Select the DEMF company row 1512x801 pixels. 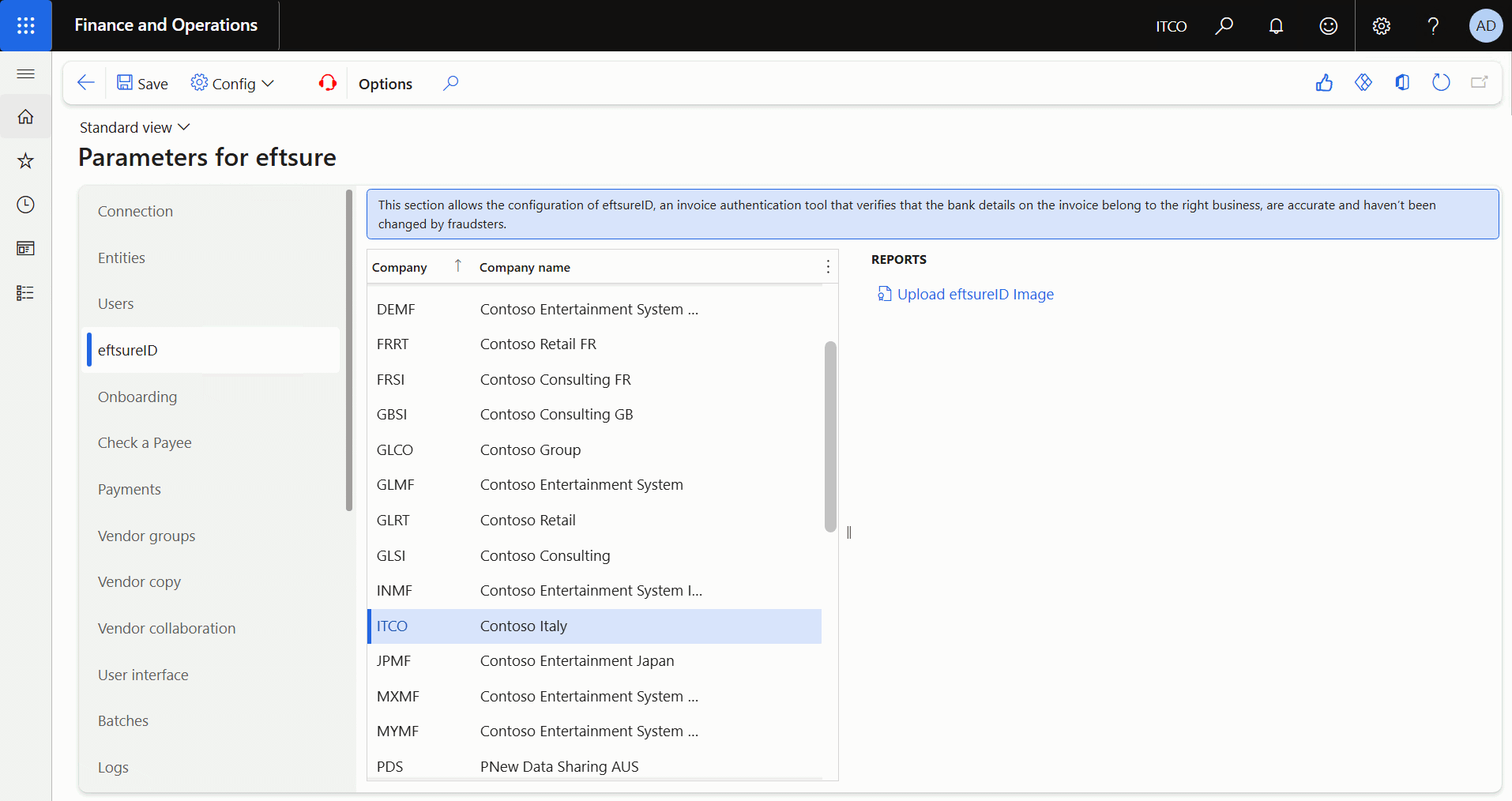[x=595, y=309]
